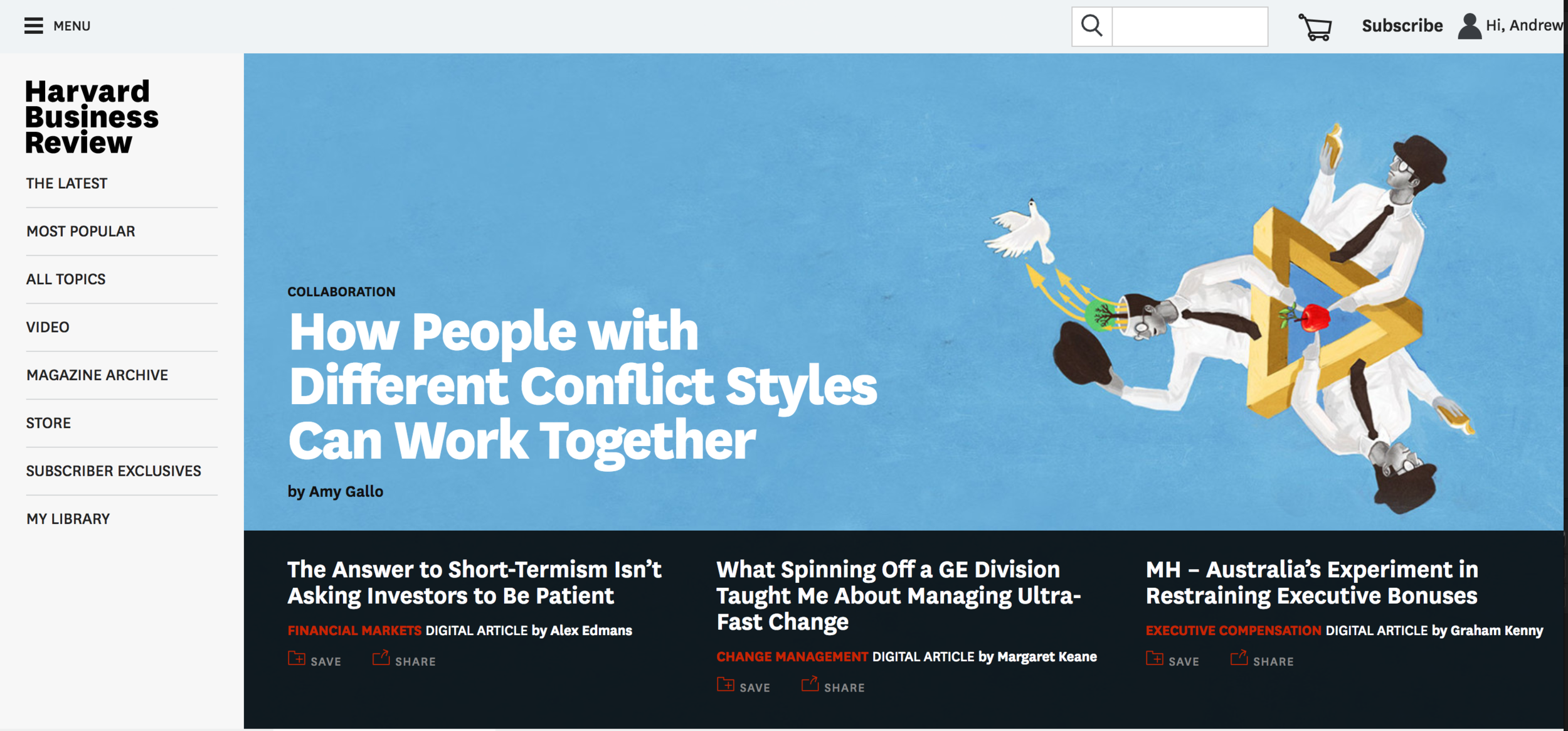Image resolution: width=1568 pixels, height=731 pixels.
Task: Click the user profile avatar icon
Action: (1470, 26)
